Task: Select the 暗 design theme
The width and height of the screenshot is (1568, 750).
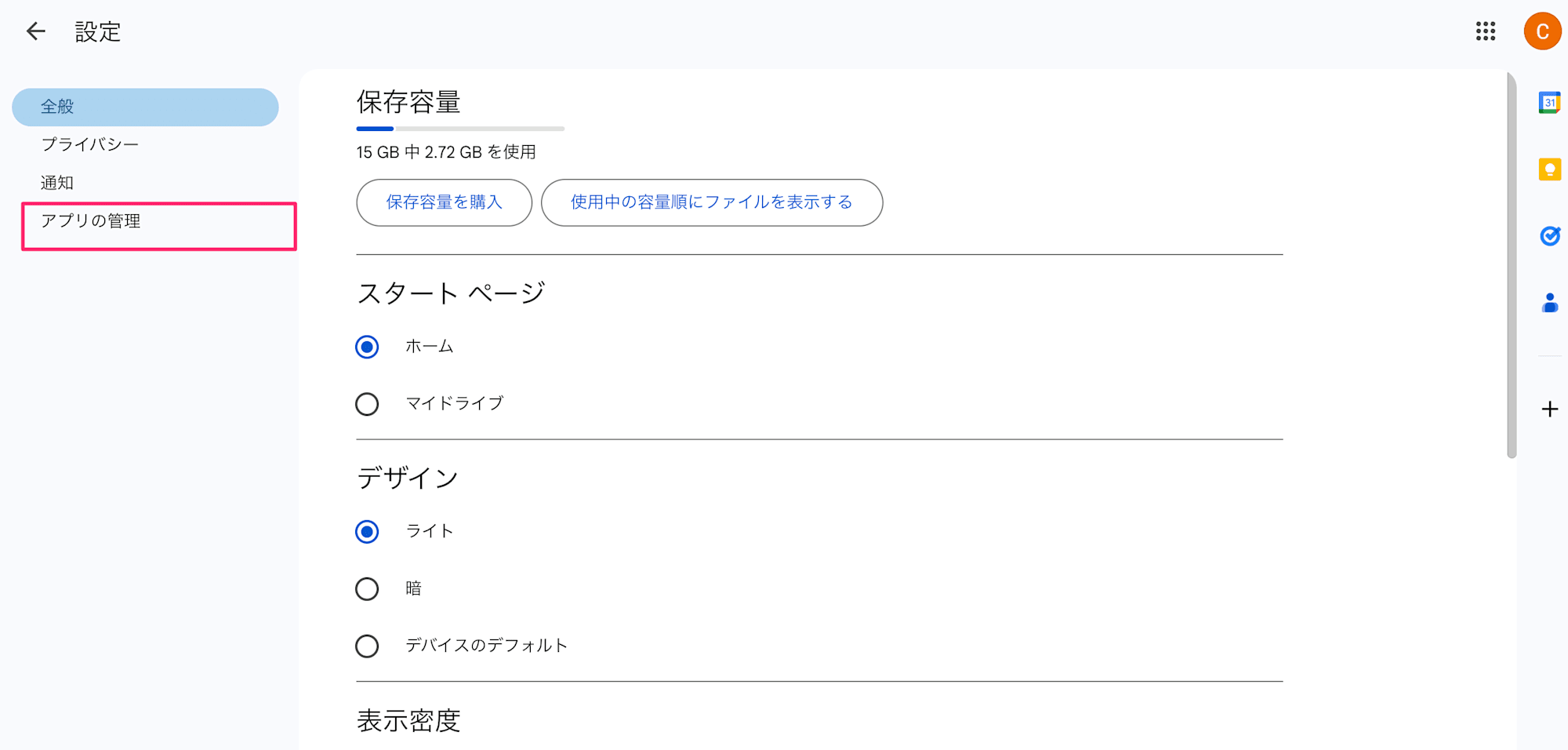Action: tap(367, 588)
